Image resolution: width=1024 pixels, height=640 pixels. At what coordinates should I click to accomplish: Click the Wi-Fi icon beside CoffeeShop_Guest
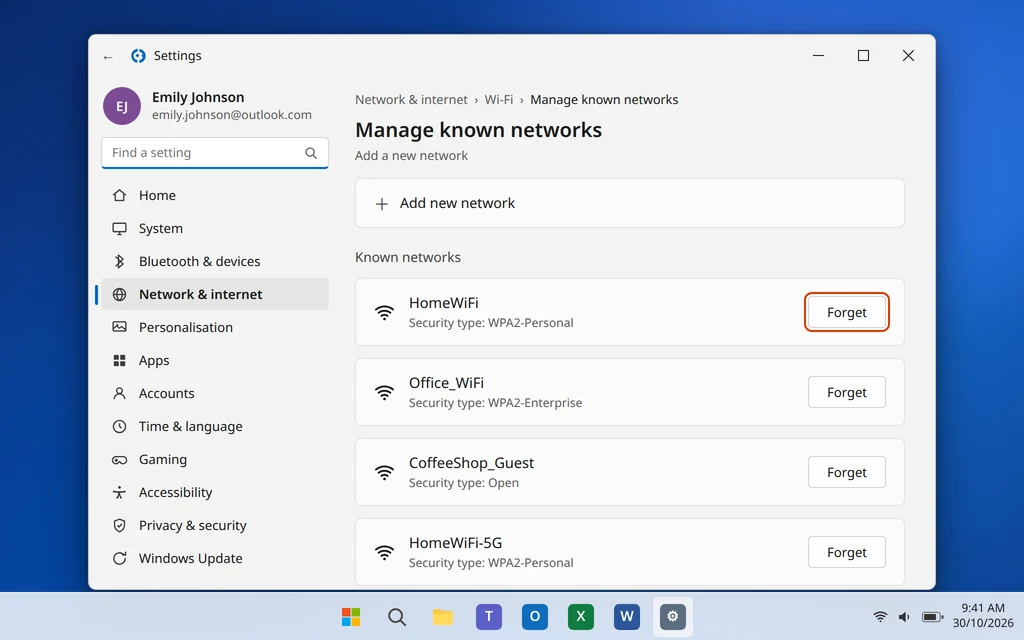coord(385,473)
